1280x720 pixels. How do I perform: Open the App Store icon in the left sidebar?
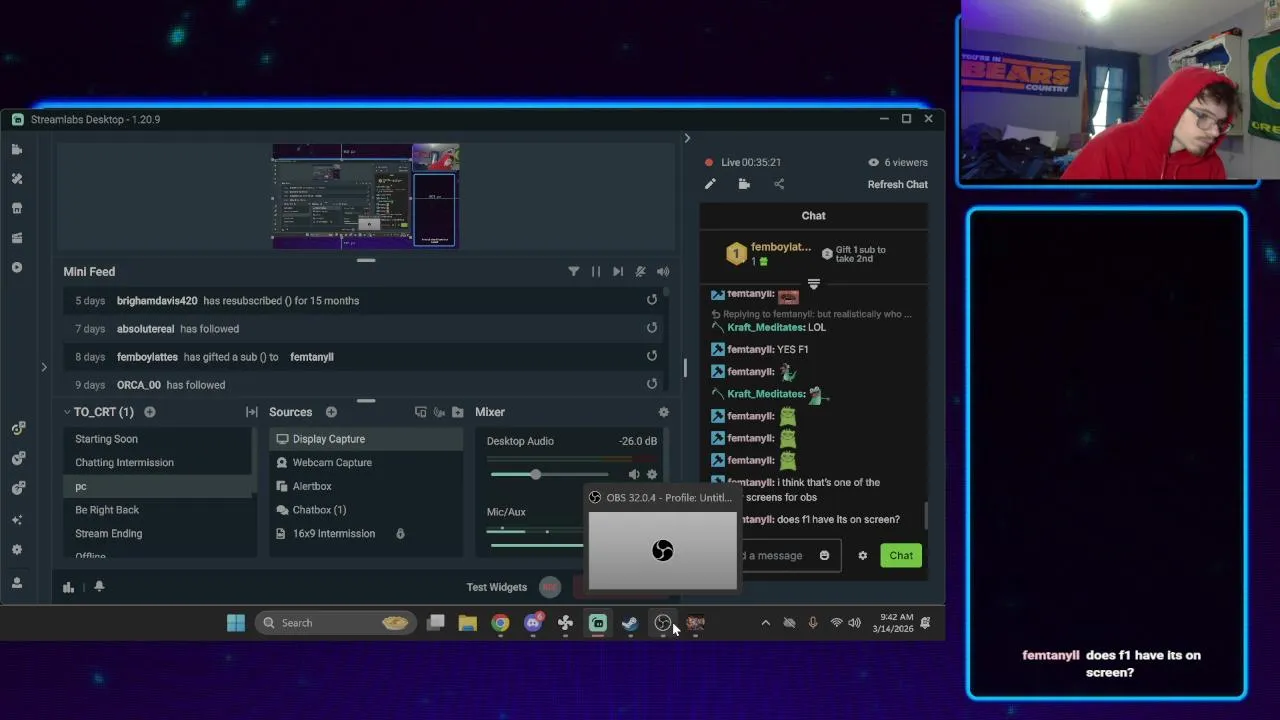(x=17, y=208)
